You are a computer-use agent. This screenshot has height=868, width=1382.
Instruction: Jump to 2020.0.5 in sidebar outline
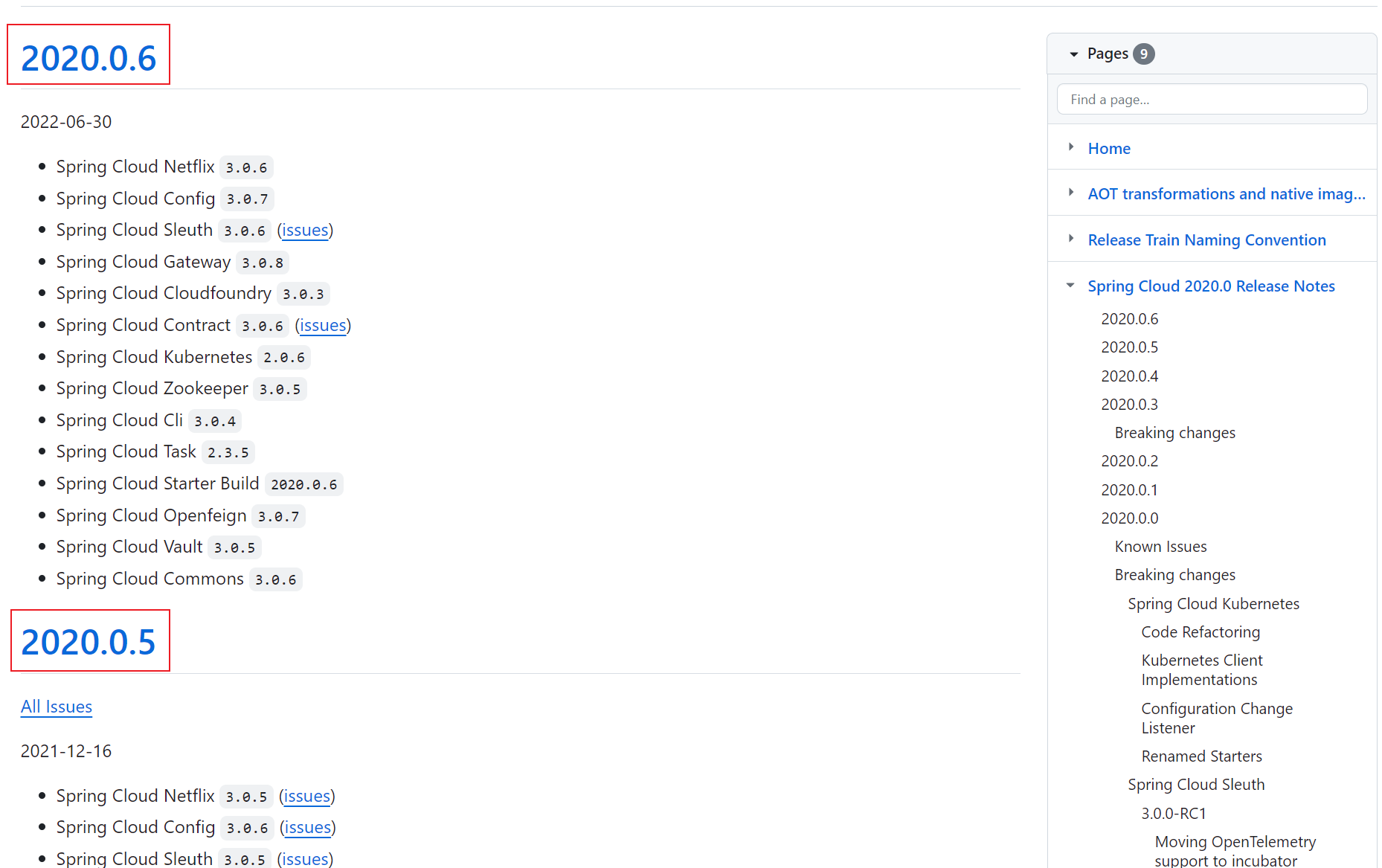pos(1129,347)
